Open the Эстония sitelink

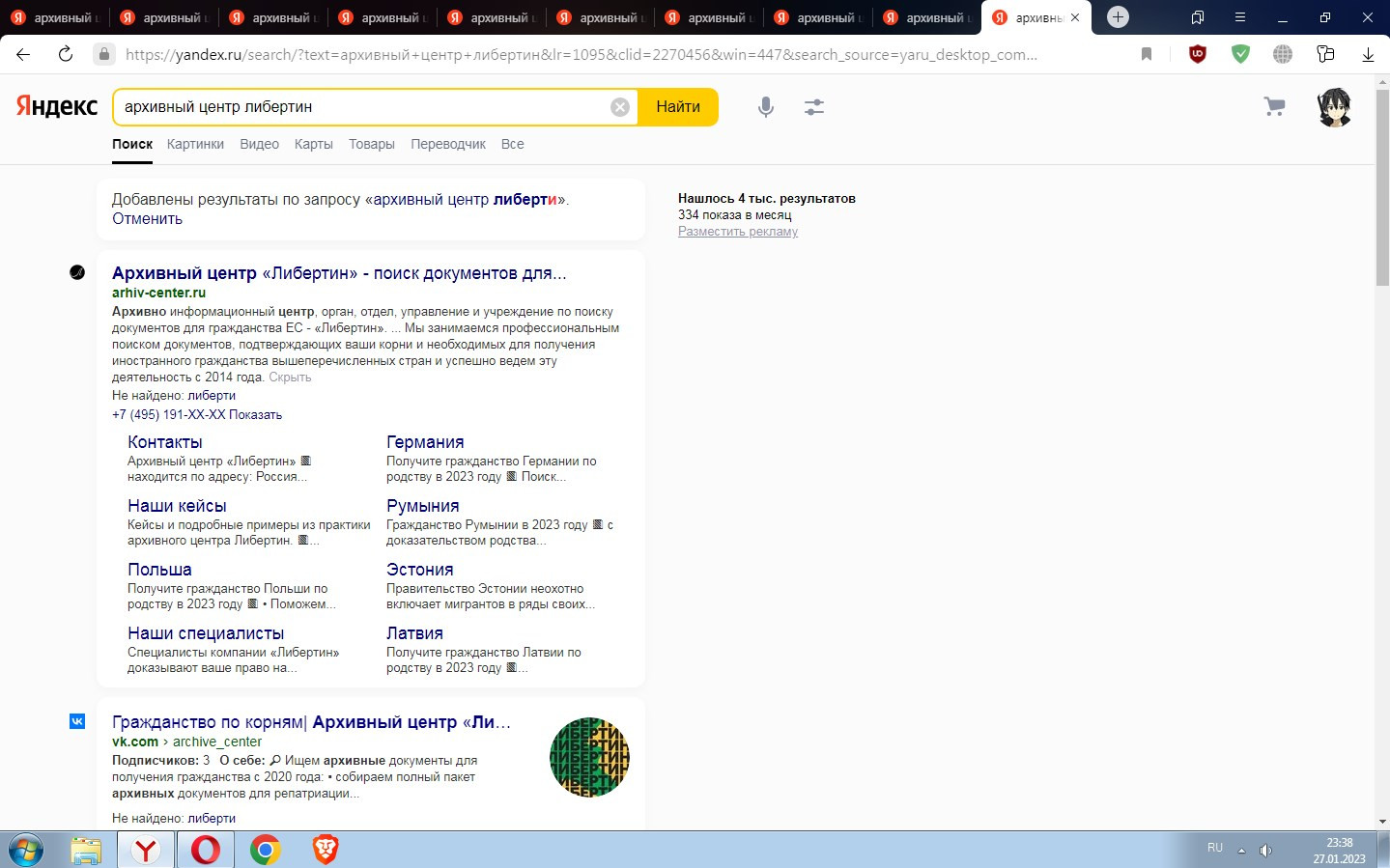[420, 570]
